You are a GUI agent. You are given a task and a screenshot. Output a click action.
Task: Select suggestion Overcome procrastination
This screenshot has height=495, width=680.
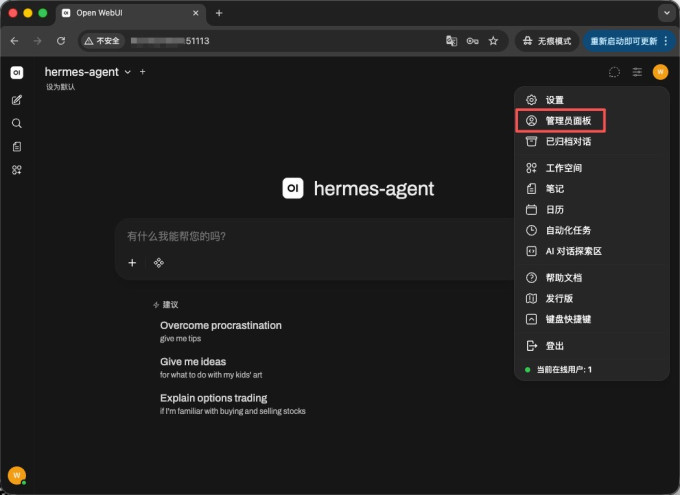coord(221,331)
